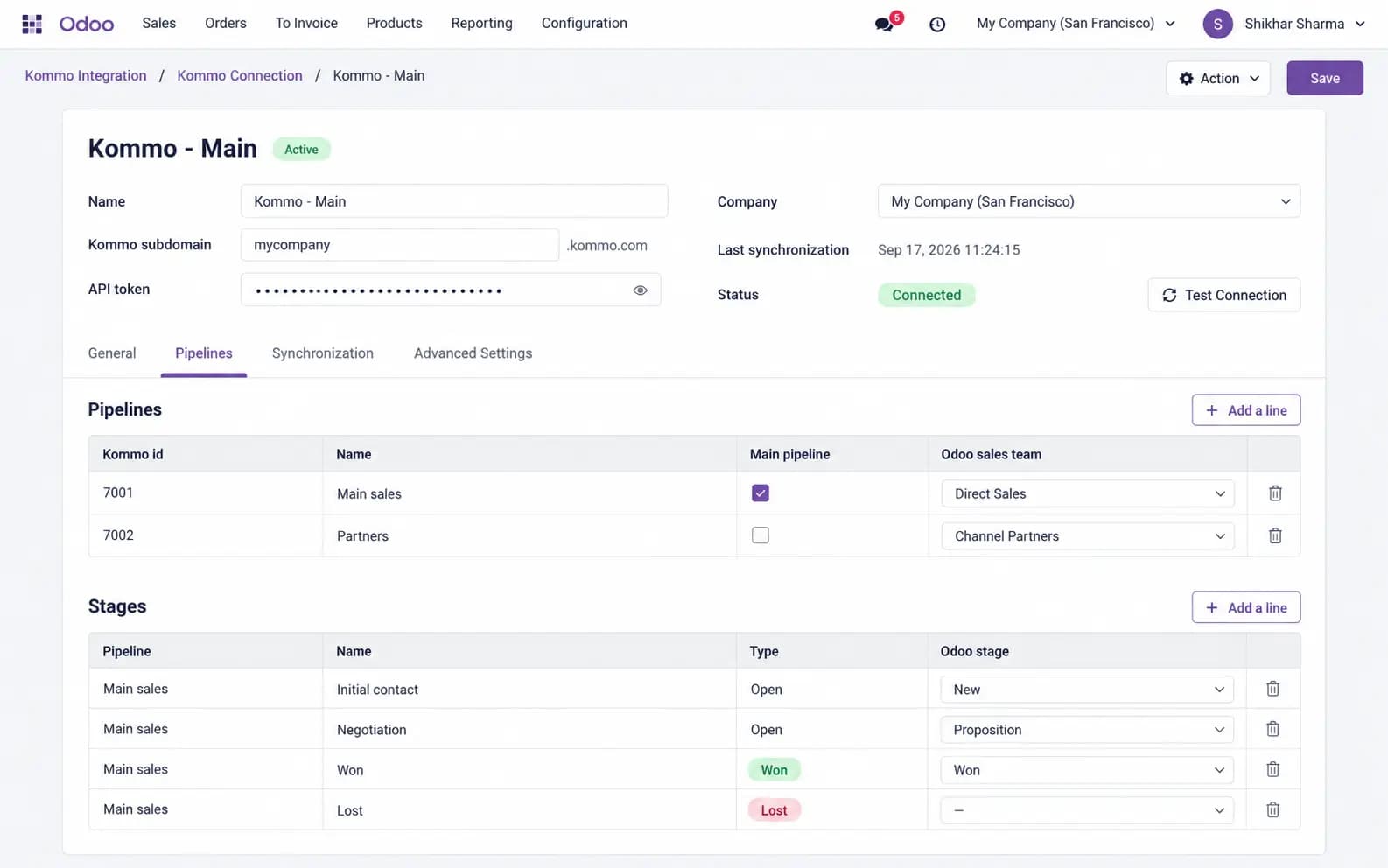Open the Odoo apps grid menu
1388x868 pixels.
tap(32, 24)
